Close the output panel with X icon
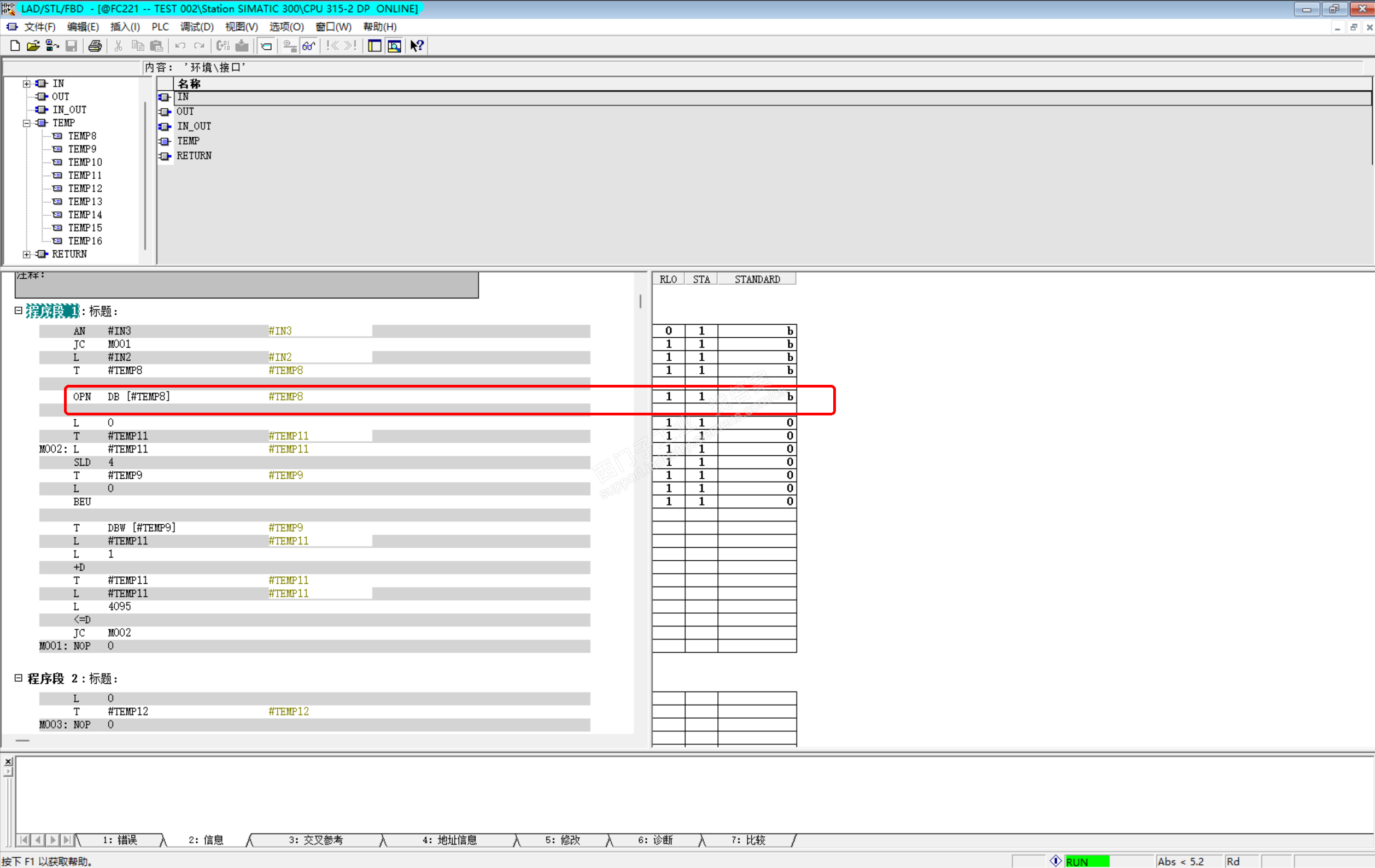The image size is (1375, 868). point(8,762)
